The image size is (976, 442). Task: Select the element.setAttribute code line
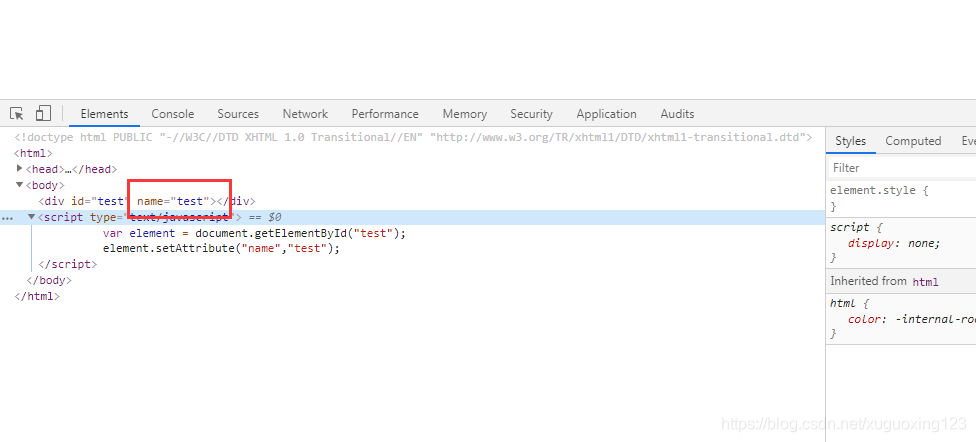point(222,248)
